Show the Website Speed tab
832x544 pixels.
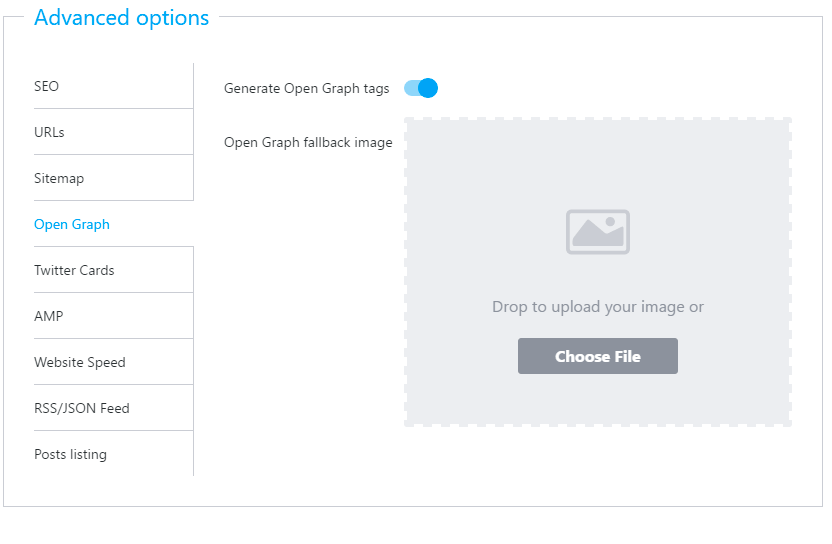(80, 362)
